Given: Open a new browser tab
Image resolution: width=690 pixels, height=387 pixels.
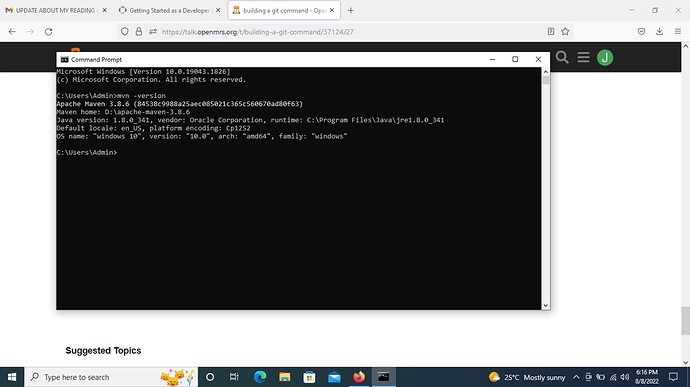Looking at the screenshot, I should click(351, 10).
